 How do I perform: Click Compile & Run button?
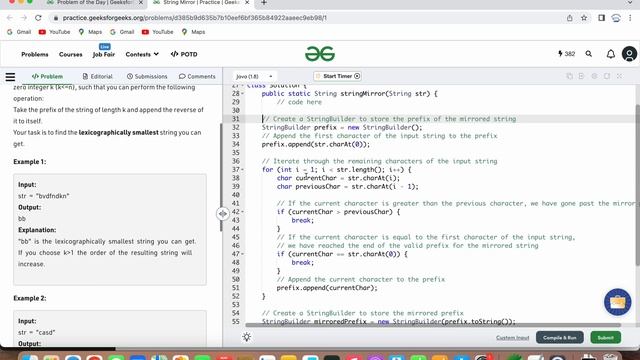560,338
